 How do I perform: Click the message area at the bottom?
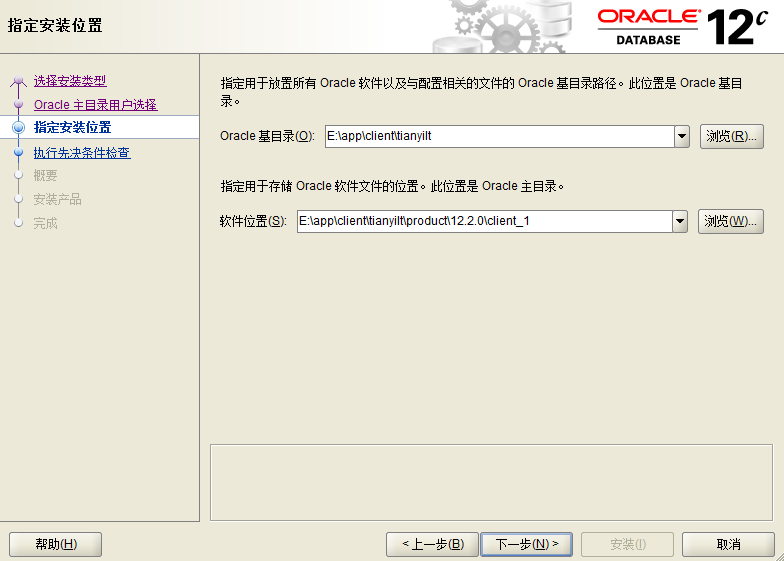pyautogui.click(x=492, y=482)
